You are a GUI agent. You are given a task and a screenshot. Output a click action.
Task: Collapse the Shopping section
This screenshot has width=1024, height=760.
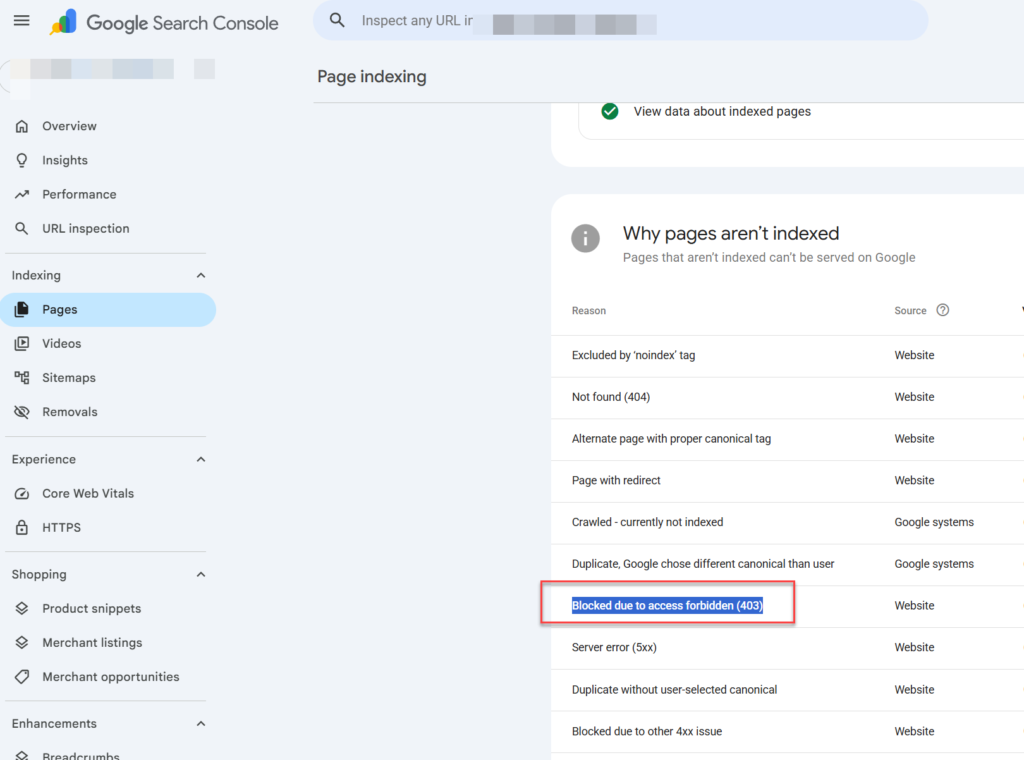point(200,575)
